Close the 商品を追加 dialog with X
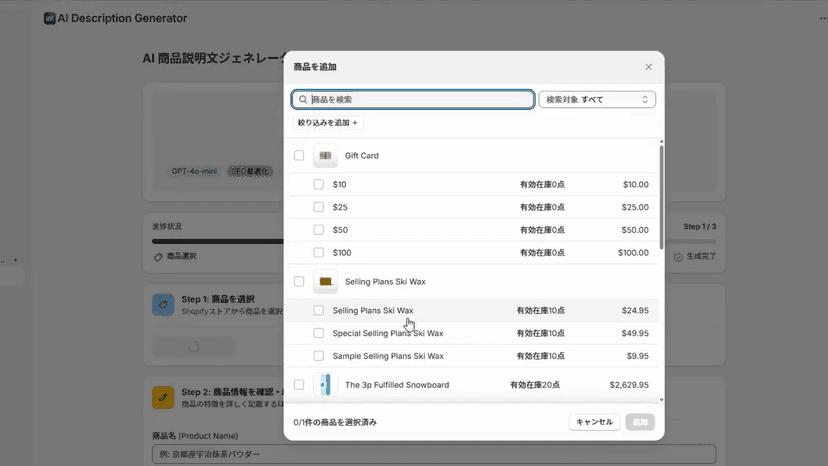Image resolution: width=828 pixels, height=466 pixels. [648, 67]
